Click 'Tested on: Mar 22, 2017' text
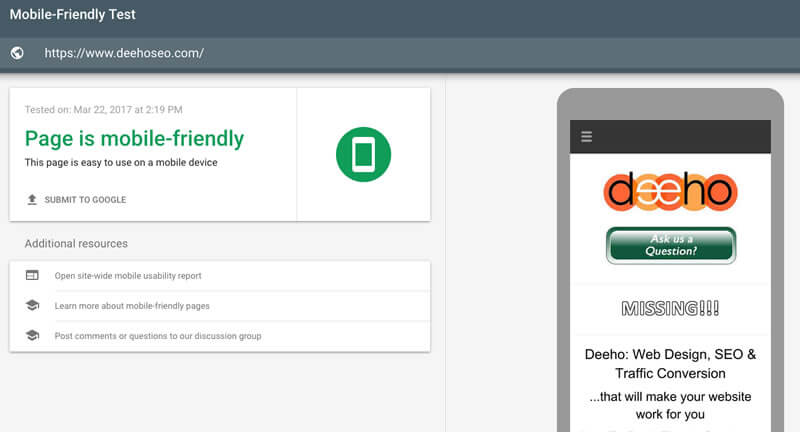 104,110
